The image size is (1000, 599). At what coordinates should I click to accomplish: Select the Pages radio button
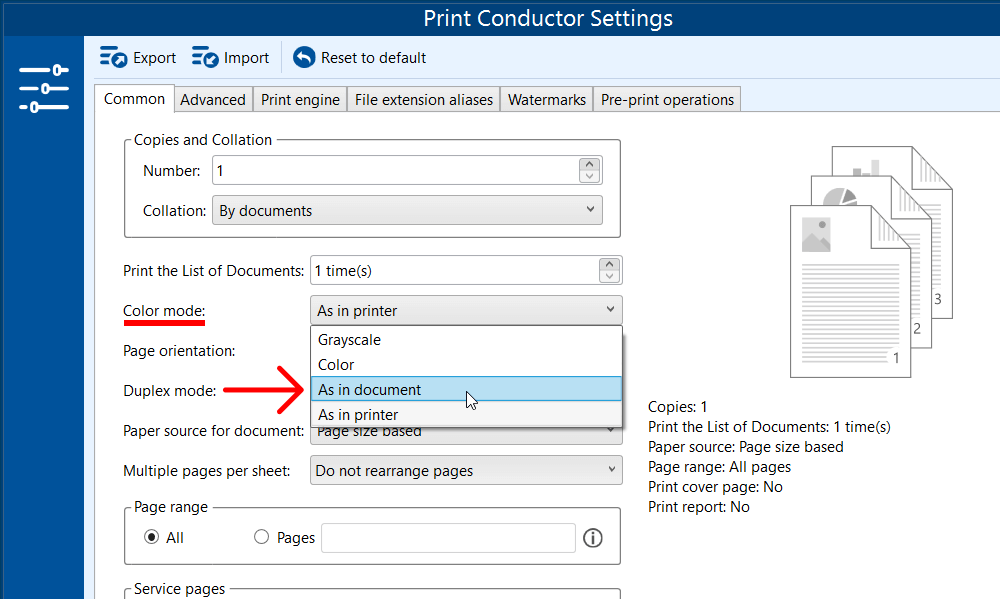262,537
